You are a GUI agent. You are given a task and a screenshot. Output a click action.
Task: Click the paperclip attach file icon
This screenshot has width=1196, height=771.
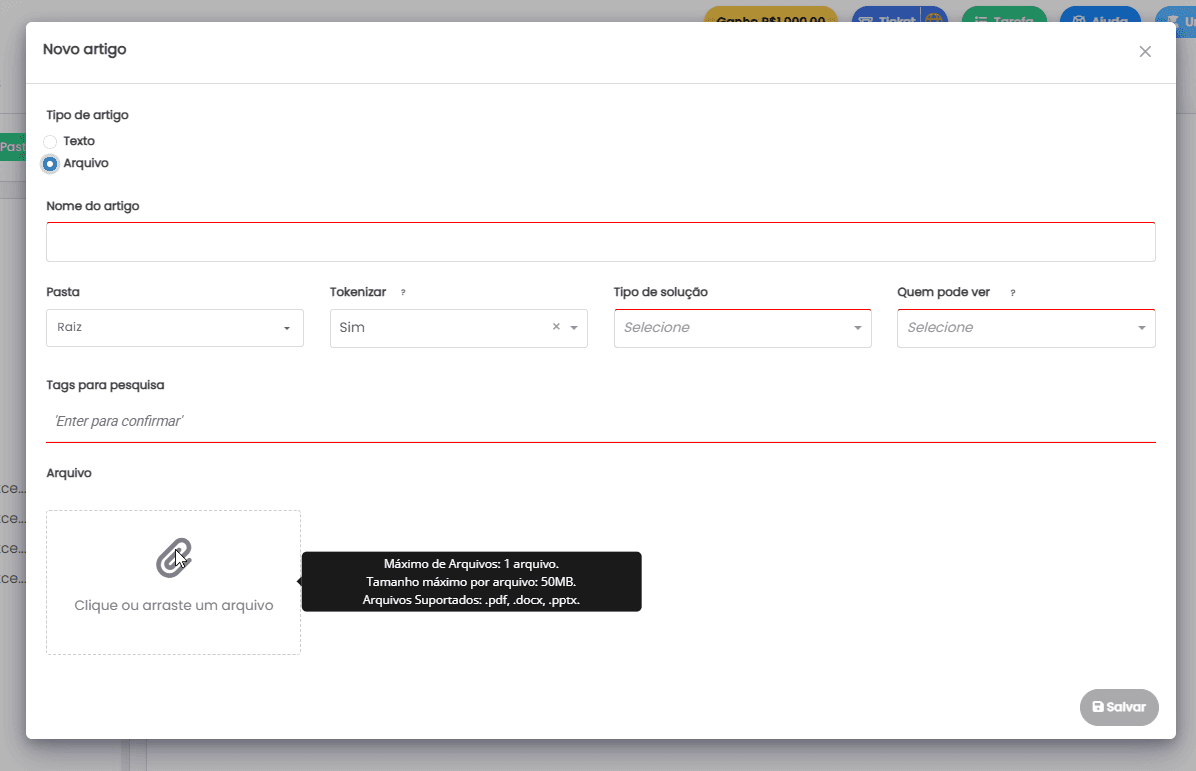point(174,558)
